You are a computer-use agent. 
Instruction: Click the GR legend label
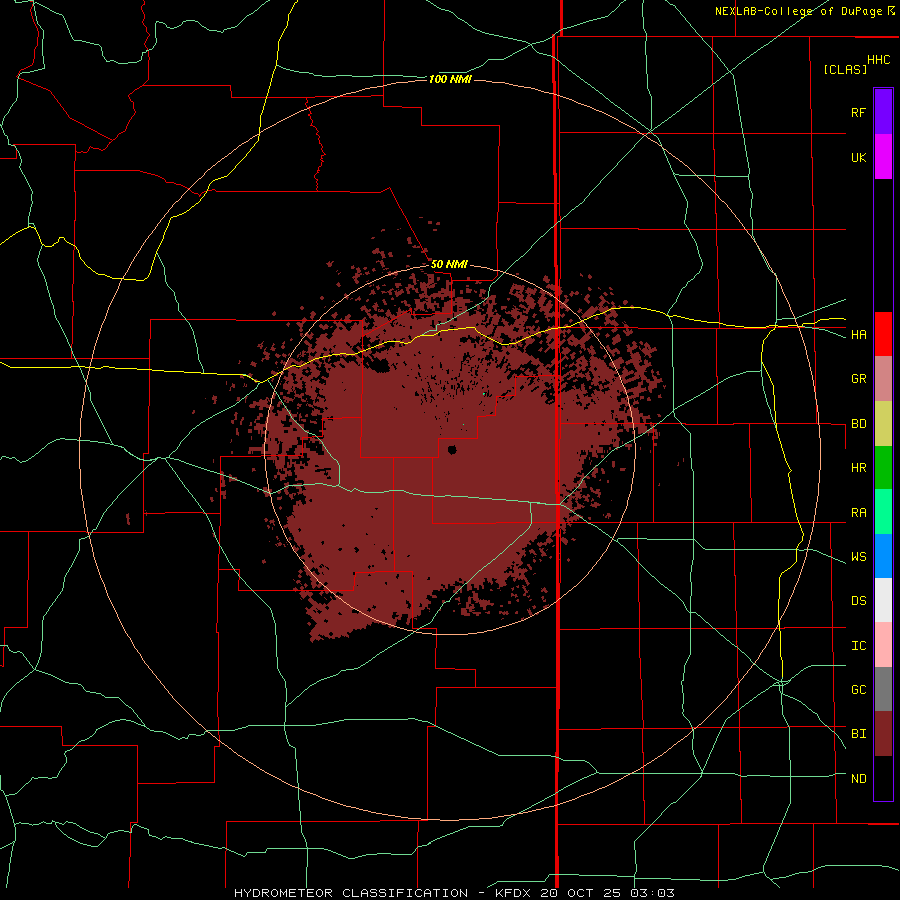point(858,379)
